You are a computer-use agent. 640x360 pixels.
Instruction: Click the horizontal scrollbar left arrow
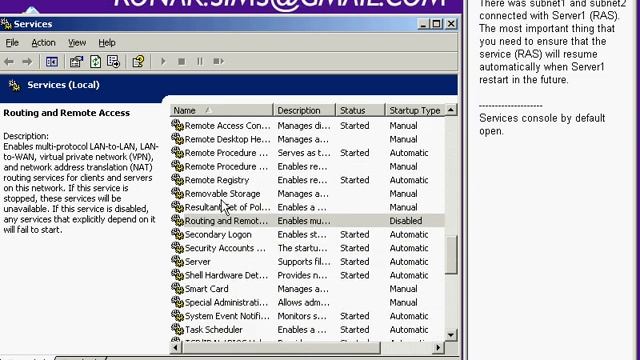[176, 348]
